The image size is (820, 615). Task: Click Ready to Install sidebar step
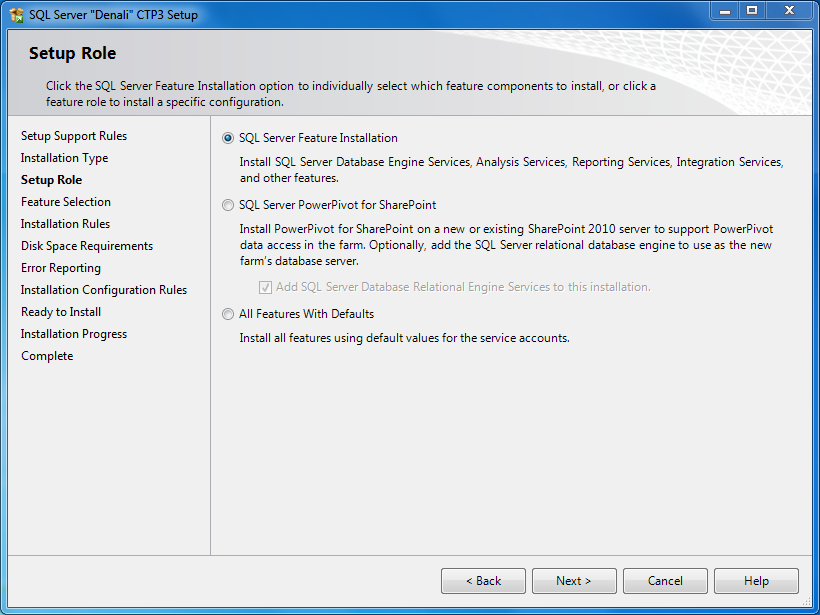tap(61, 312)
